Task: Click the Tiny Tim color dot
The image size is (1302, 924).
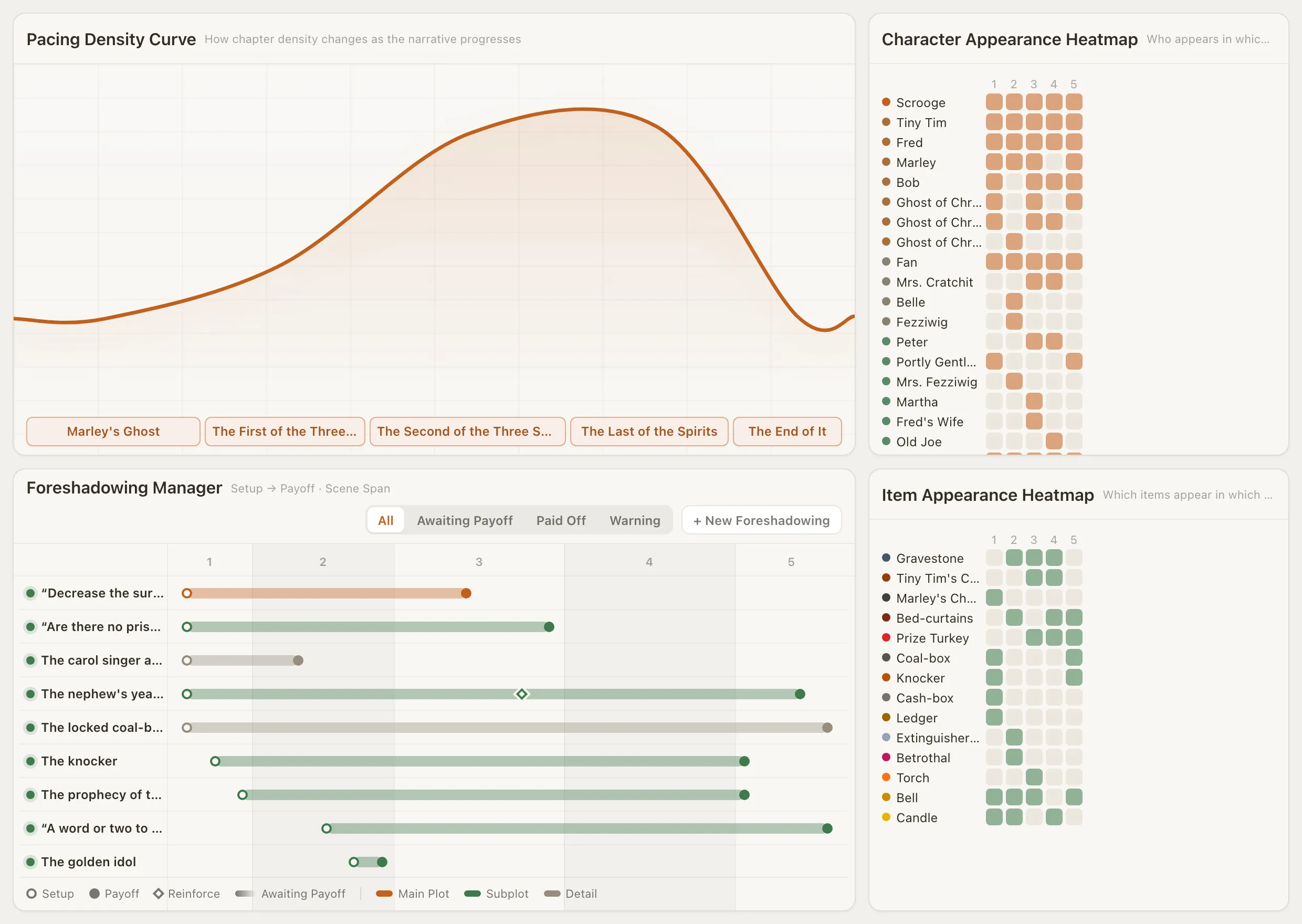Action: pos(886,122)
